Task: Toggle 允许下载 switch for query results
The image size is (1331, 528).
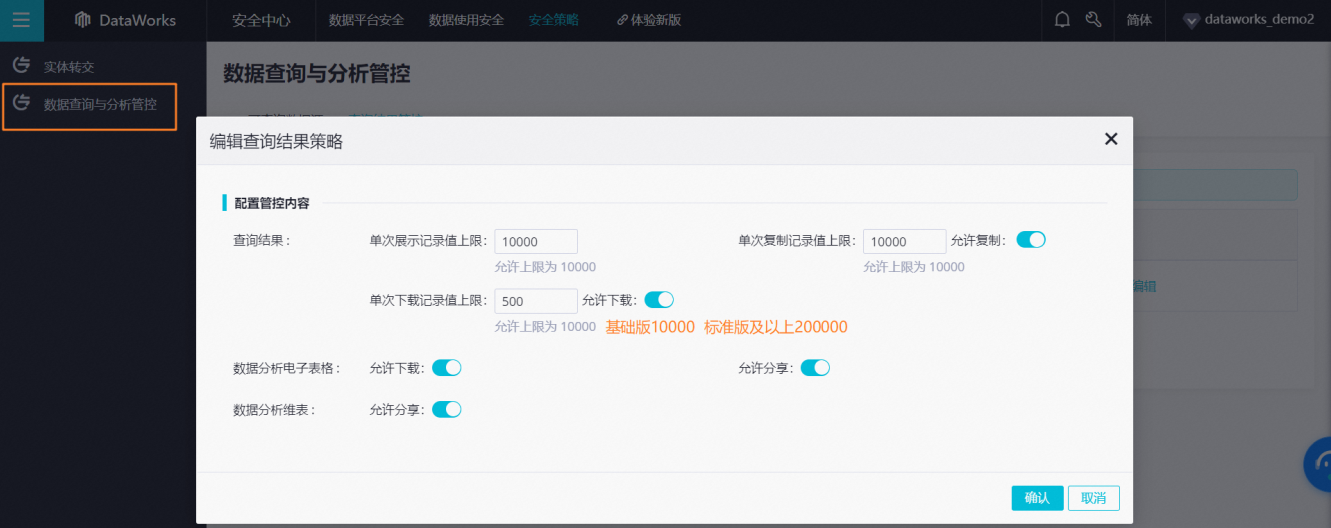Action: [659, 299]
